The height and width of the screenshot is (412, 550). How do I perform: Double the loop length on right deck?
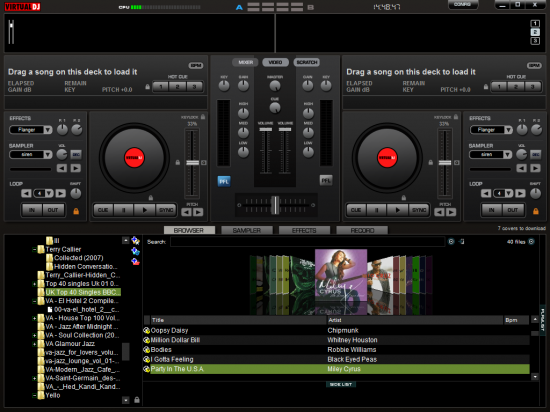[x=521, y=193]
